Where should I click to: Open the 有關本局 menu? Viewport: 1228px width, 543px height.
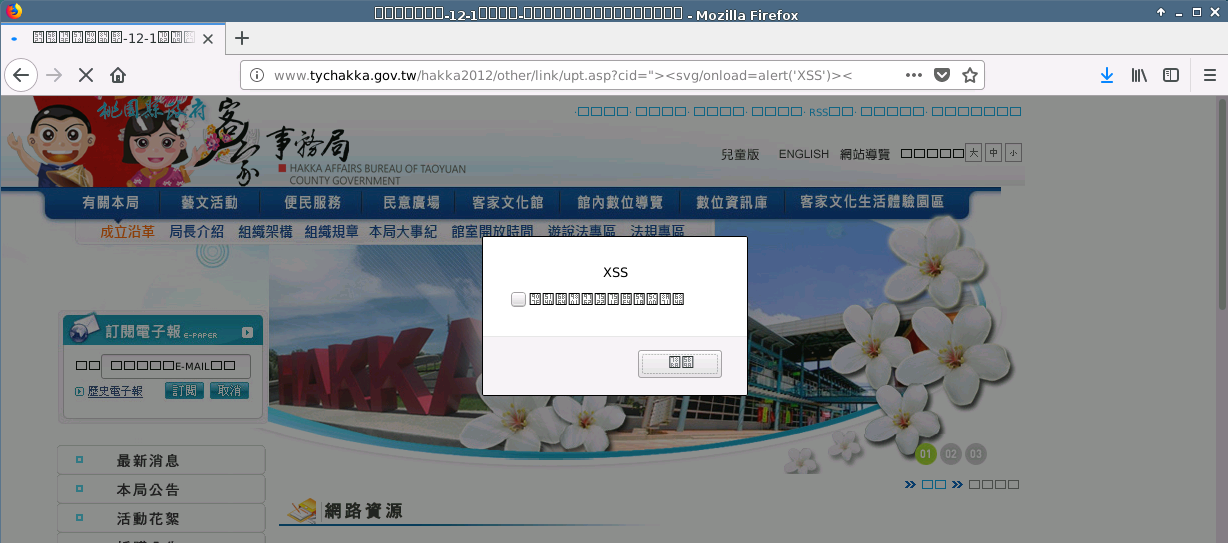coord(110,203)
